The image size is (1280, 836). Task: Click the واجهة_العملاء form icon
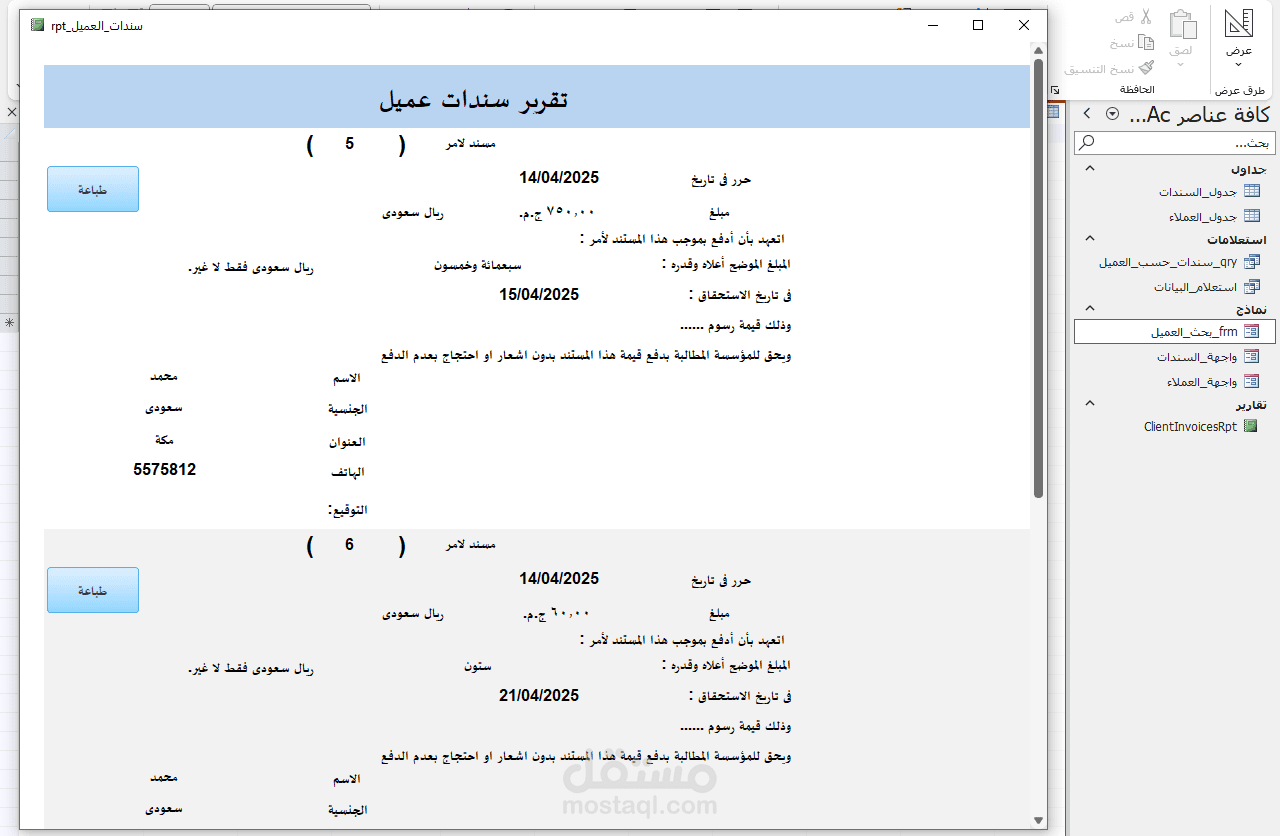(1251, 382)
